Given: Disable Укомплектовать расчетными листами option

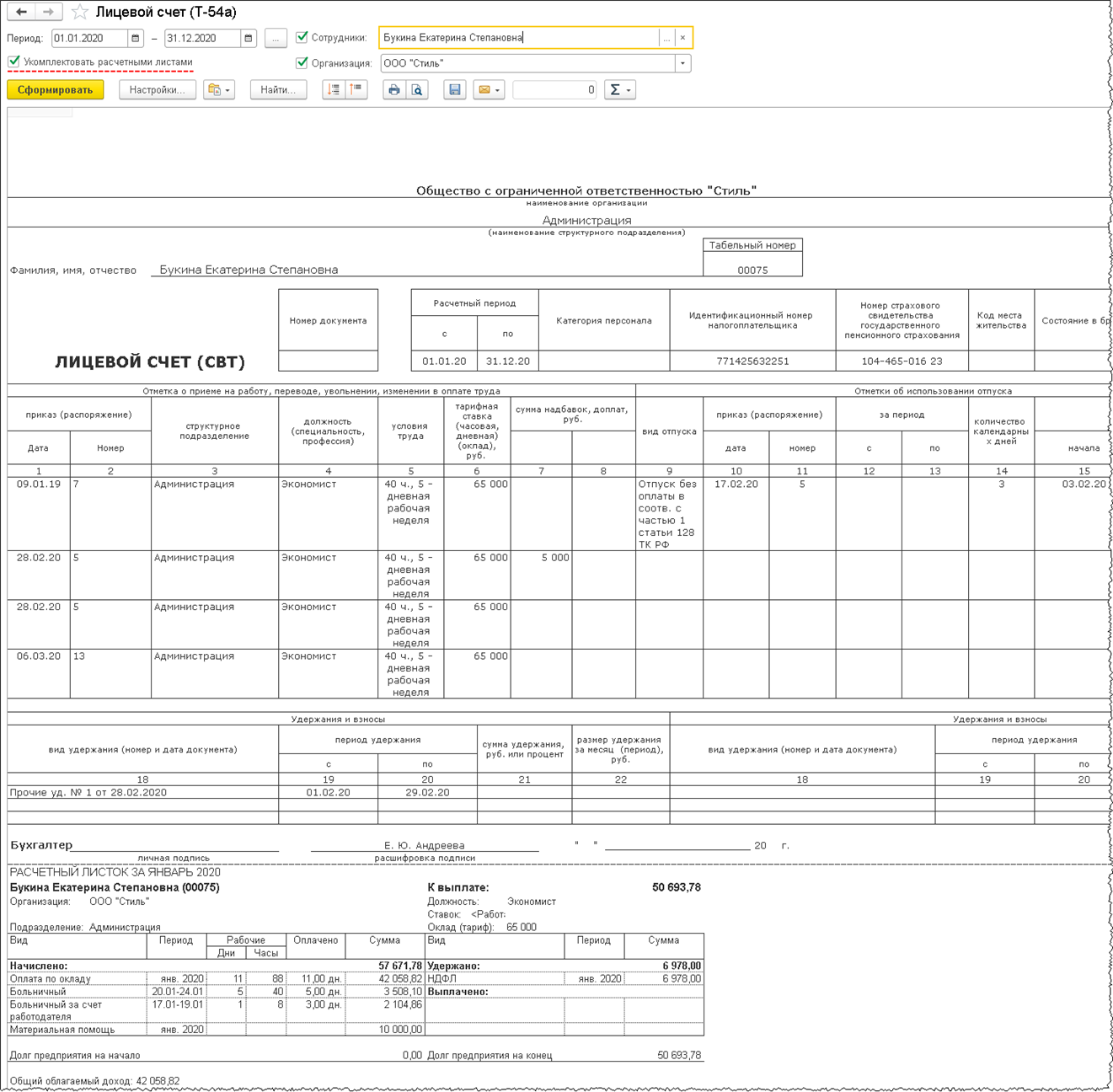Looking at the screenshot, I should click(14, 62).
